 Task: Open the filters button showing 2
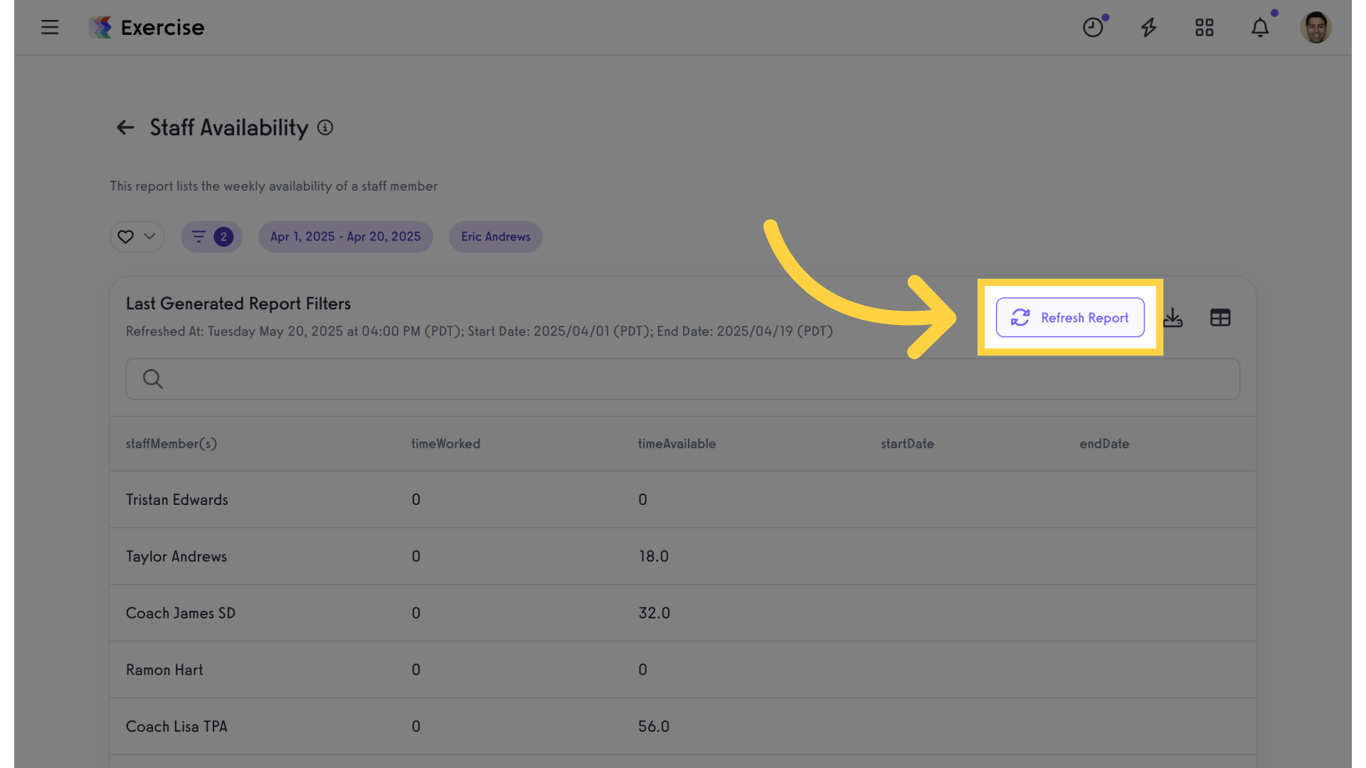coord(211,237)
